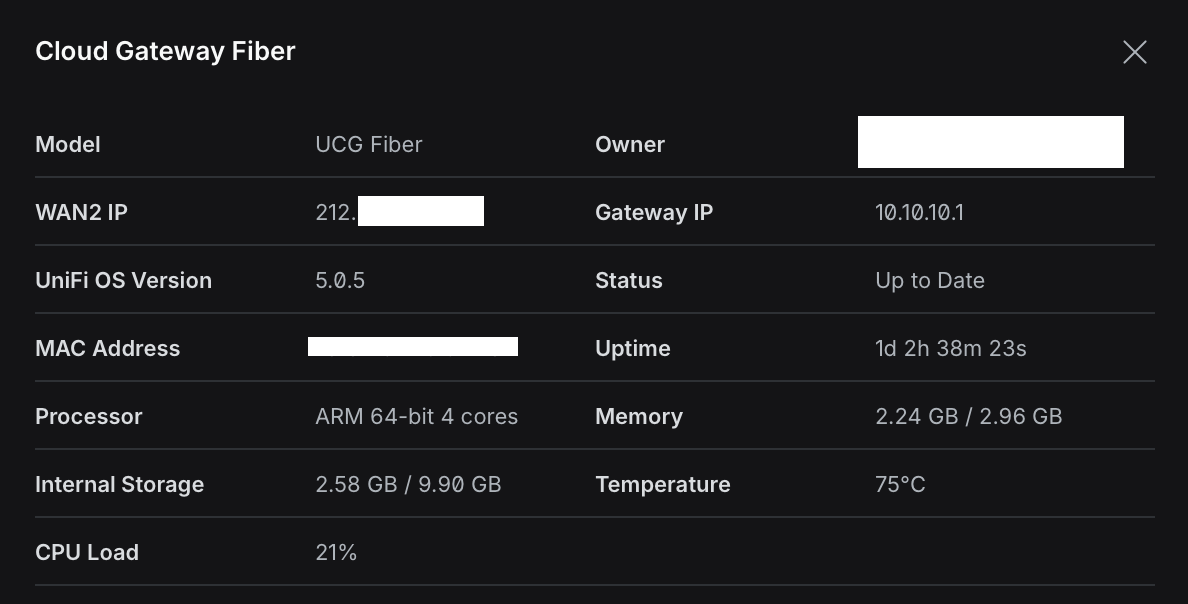Screen dimensions: 1188x604
Task: Click the CPU Load label
Action: [87, 552]
